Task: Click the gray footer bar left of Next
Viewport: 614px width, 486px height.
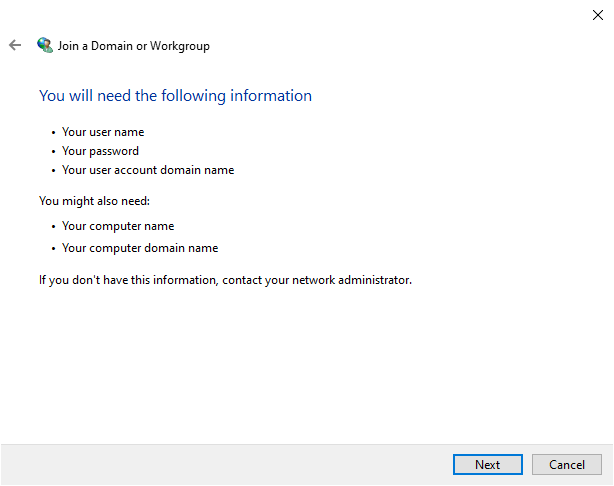Action: pos(220,464)
